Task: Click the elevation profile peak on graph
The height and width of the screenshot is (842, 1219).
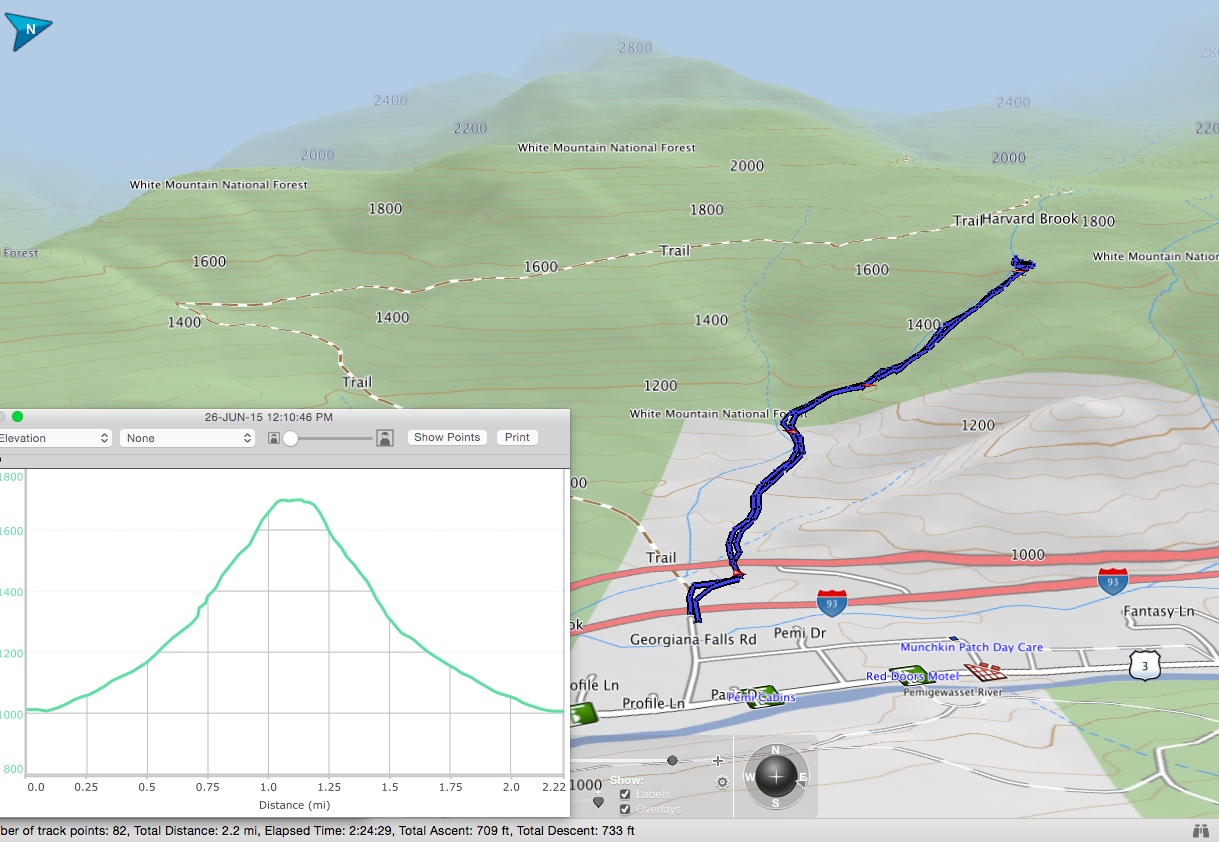Action: (290, 499)
